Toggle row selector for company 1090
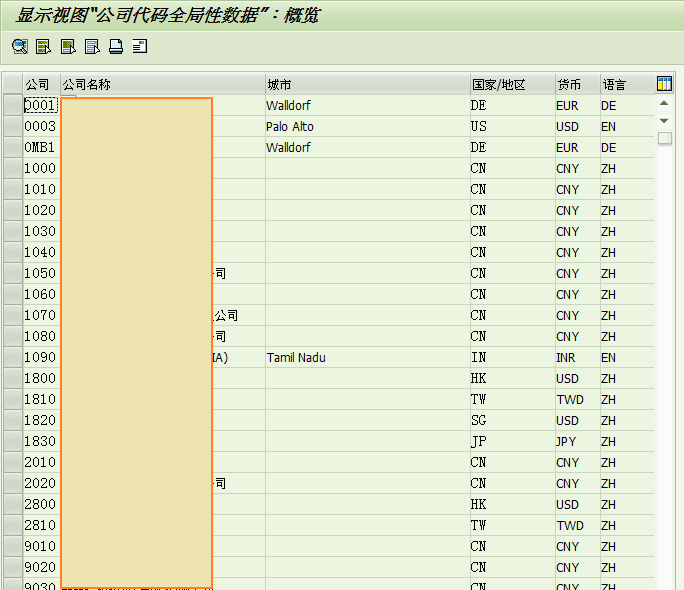 coord(13,357)
